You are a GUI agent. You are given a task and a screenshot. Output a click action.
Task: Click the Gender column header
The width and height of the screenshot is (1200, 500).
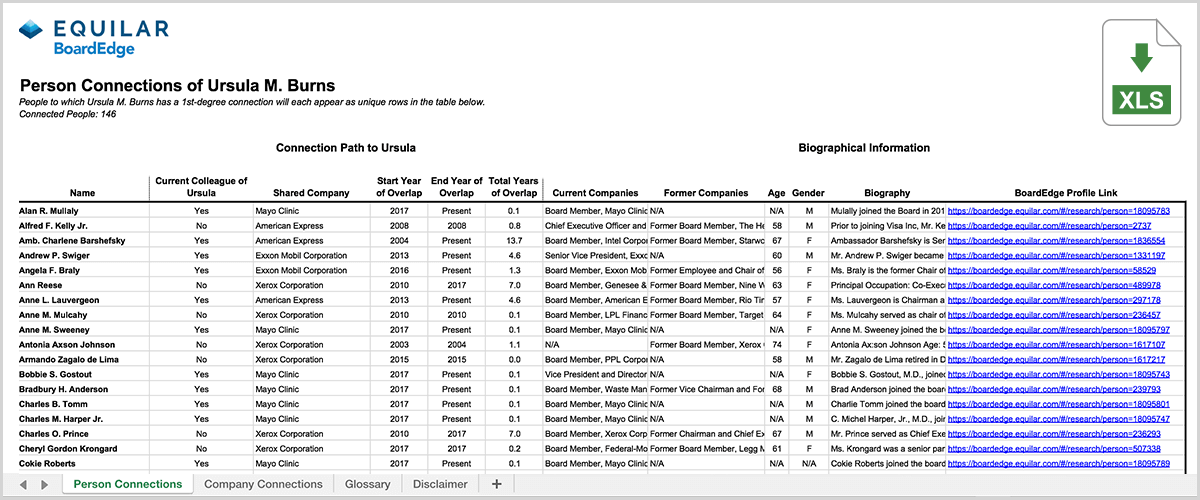tap(808, 193)
